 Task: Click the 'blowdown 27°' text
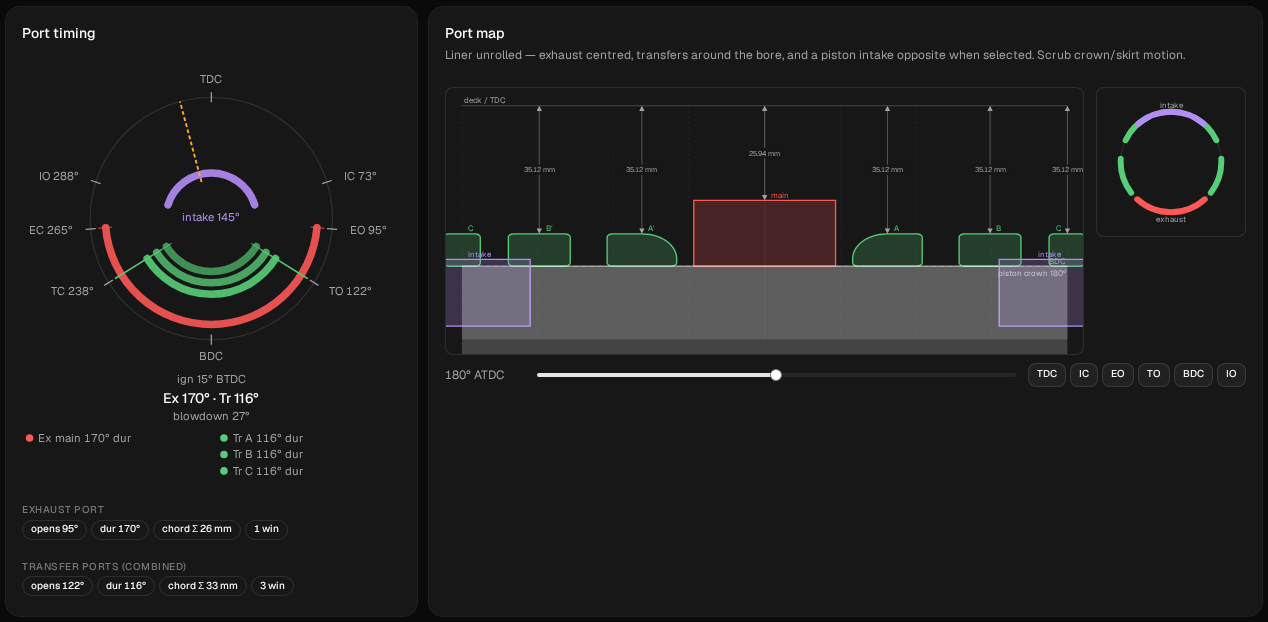point(211,416)
